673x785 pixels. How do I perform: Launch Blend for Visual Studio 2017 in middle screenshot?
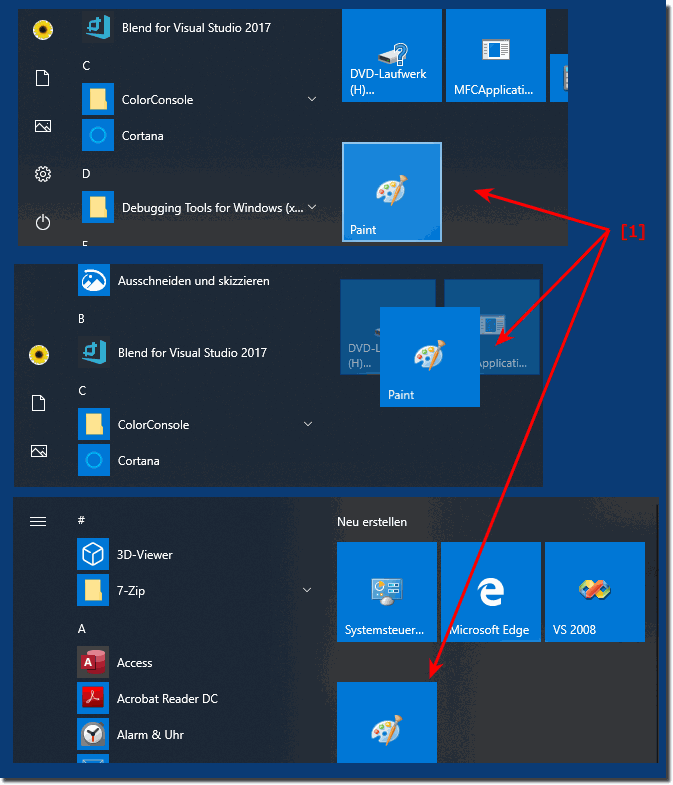174,352
